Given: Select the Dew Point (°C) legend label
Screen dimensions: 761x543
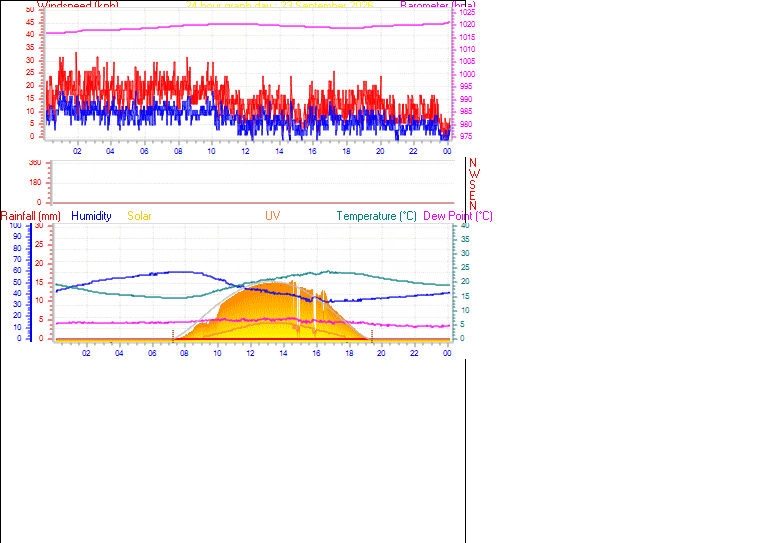Looking at the screenshot, I should coord(458,216).
